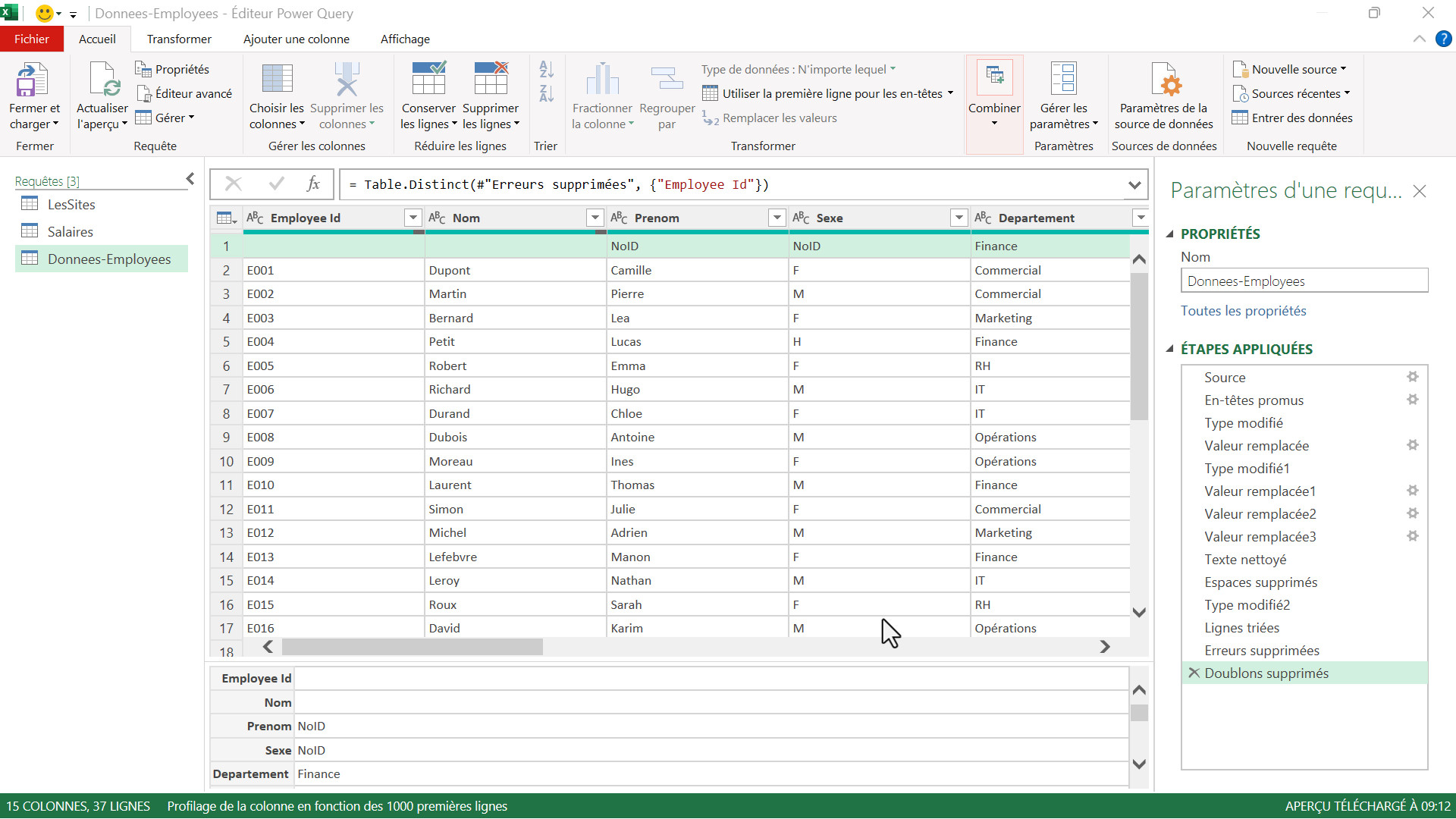
Task: Select the Salaires query
Action: [70, 232]
